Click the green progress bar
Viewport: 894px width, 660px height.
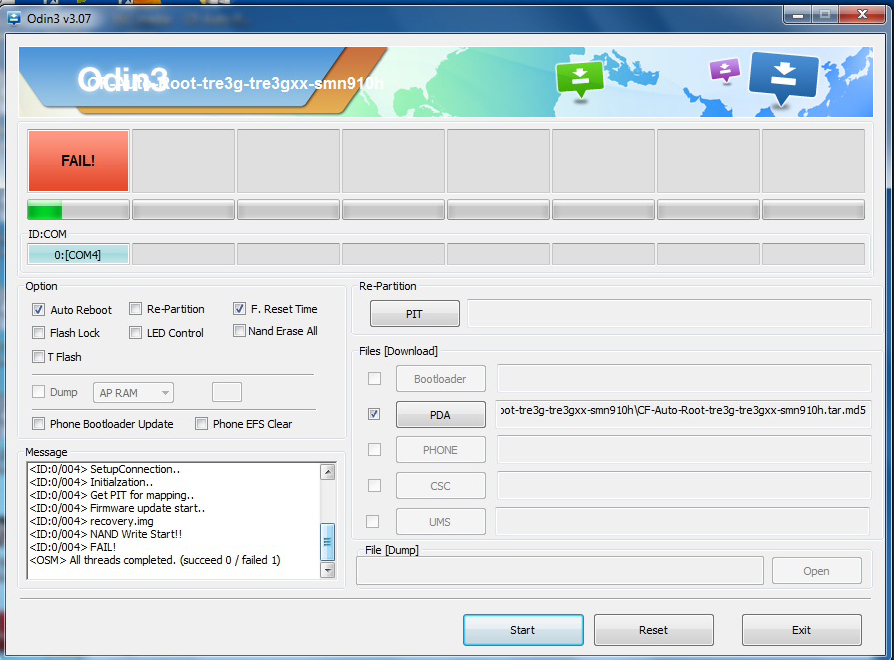tap(78, 210)
